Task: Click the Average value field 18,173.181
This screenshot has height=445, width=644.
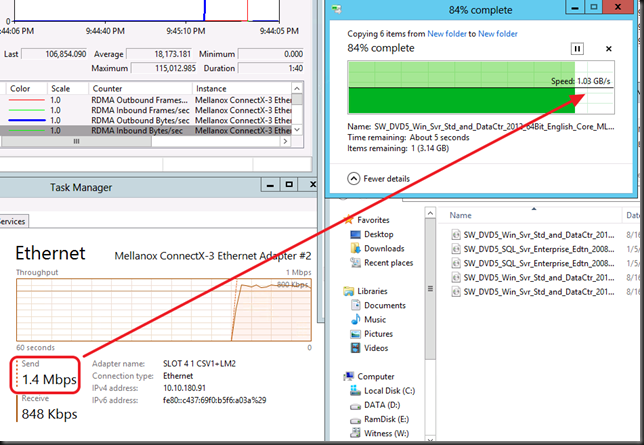Action: pyautogui.click(x=159, y=54)
